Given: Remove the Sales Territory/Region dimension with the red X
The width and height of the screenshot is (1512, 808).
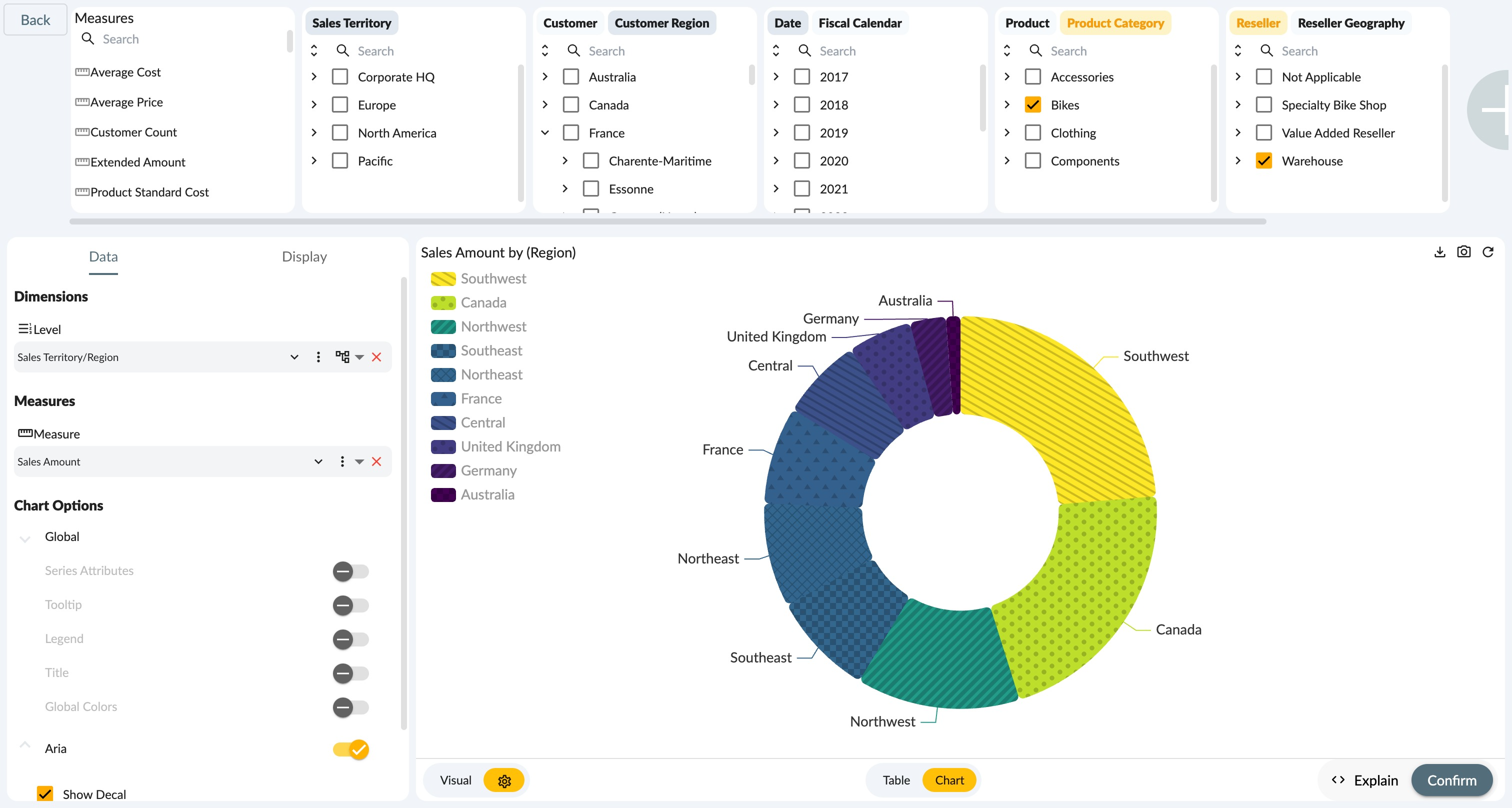Looking at the screenshot, I should [x=377, y=357].
